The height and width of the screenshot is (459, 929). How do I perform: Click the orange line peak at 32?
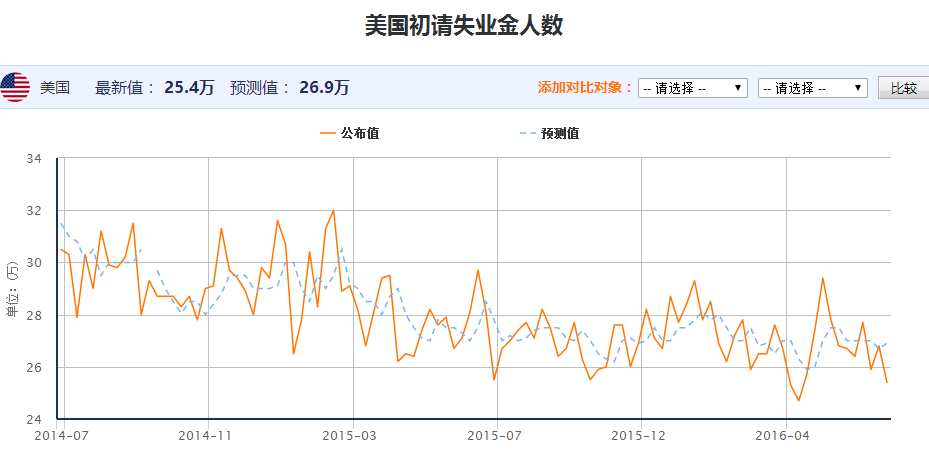tap(334, 210)
